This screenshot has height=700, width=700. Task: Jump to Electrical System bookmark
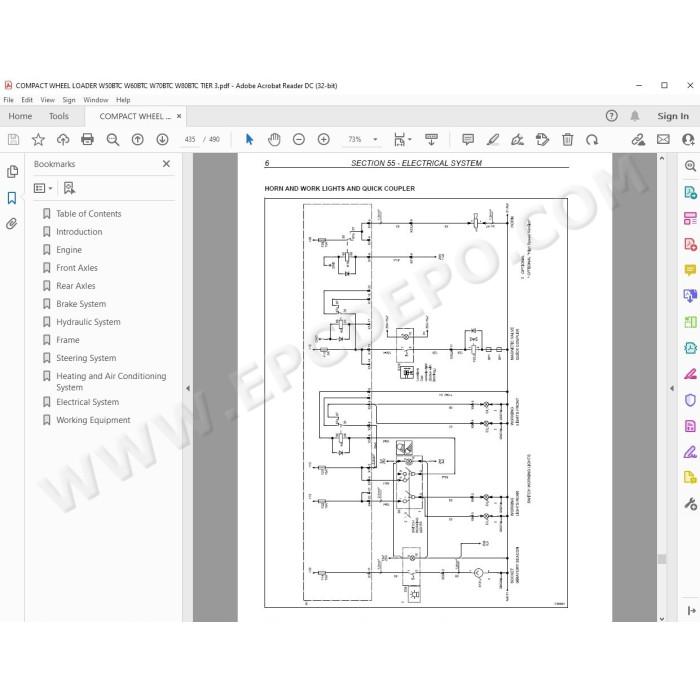click(88, 402)
